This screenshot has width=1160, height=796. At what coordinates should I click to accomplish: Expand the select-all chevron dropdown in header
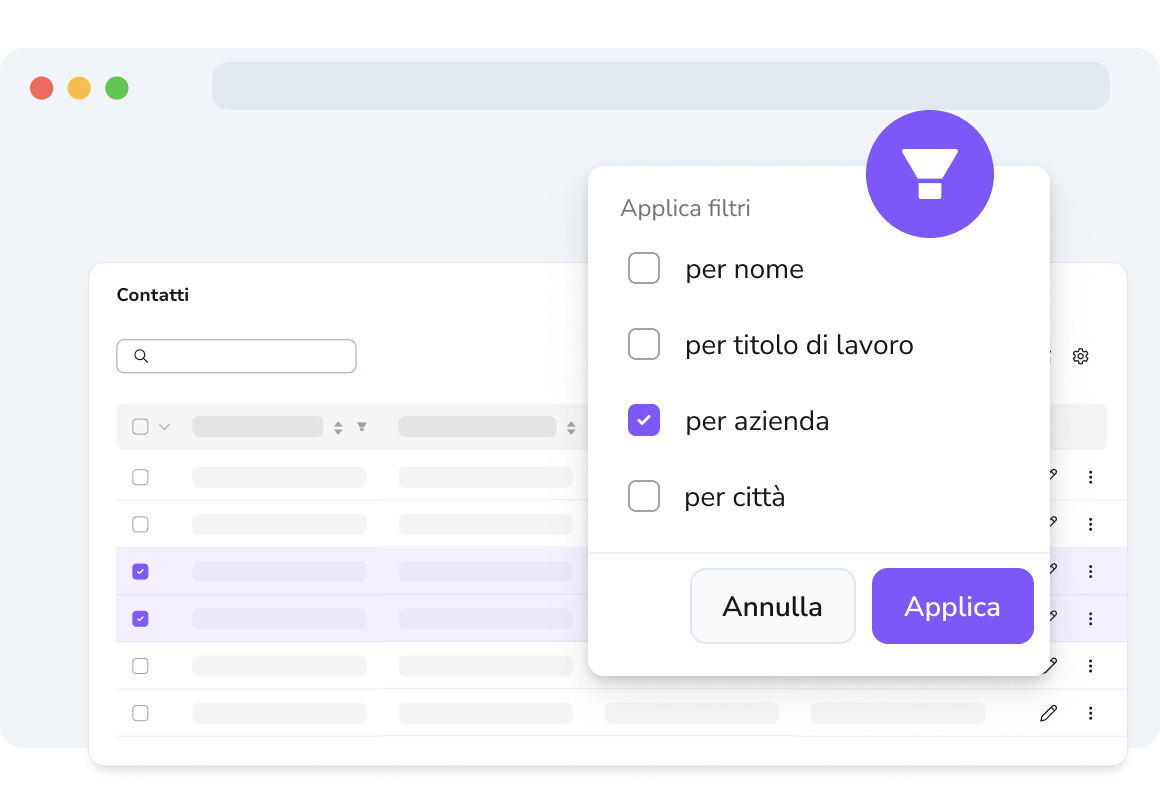[x=164, y=427]
